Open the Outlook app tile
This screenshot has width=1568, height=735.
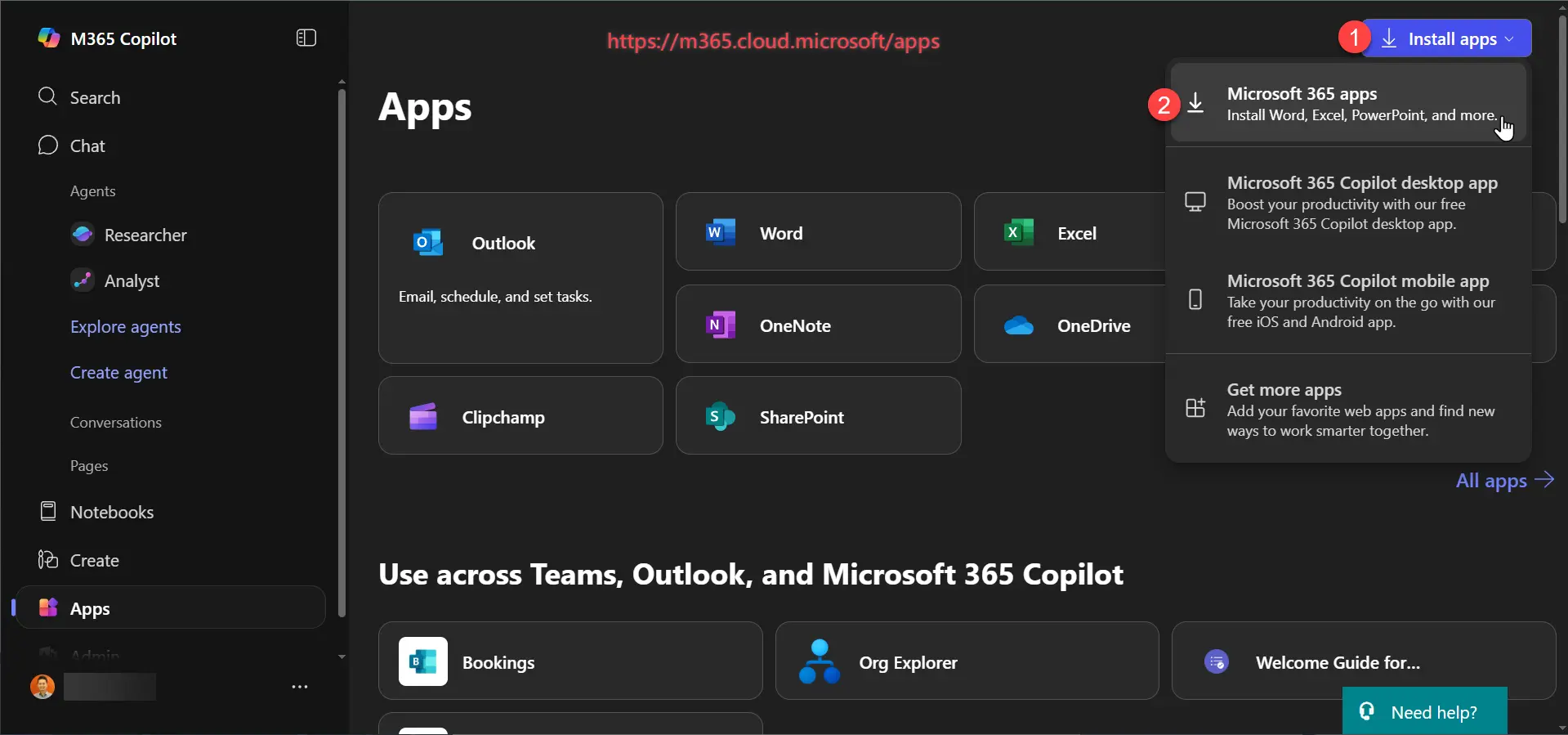[520, 277]
